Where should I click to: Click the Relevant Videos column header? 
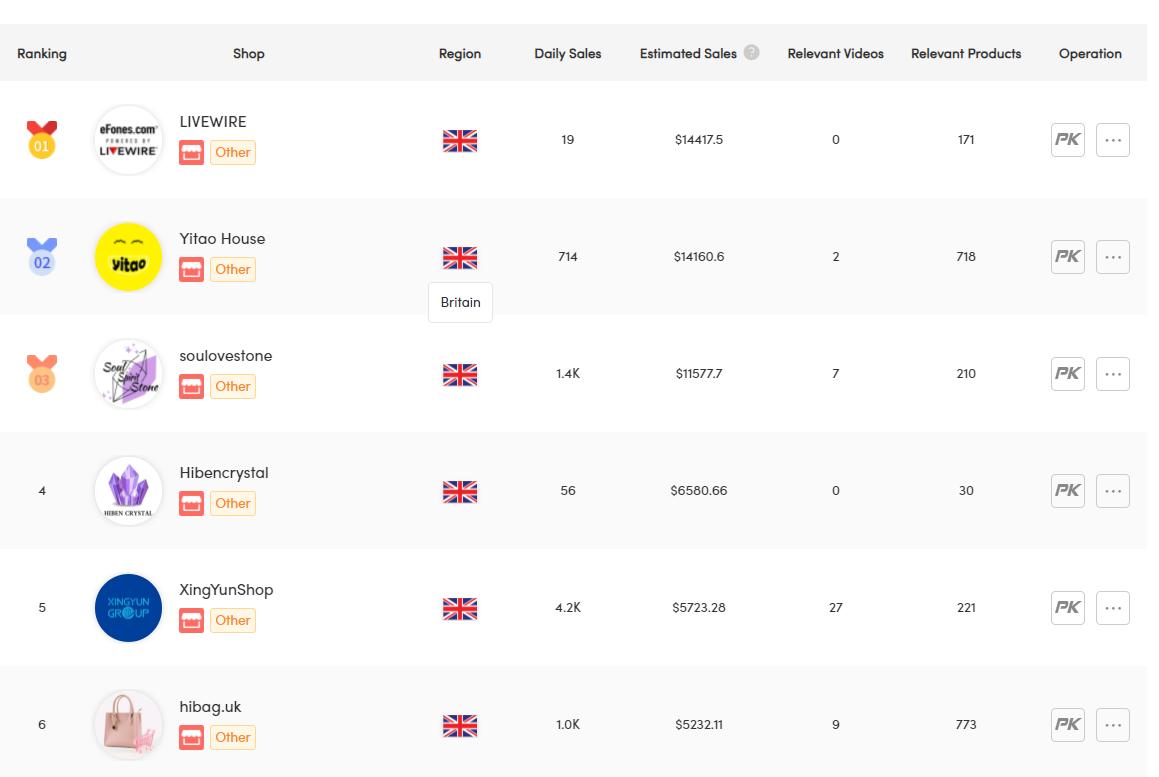tap(835, 53)
